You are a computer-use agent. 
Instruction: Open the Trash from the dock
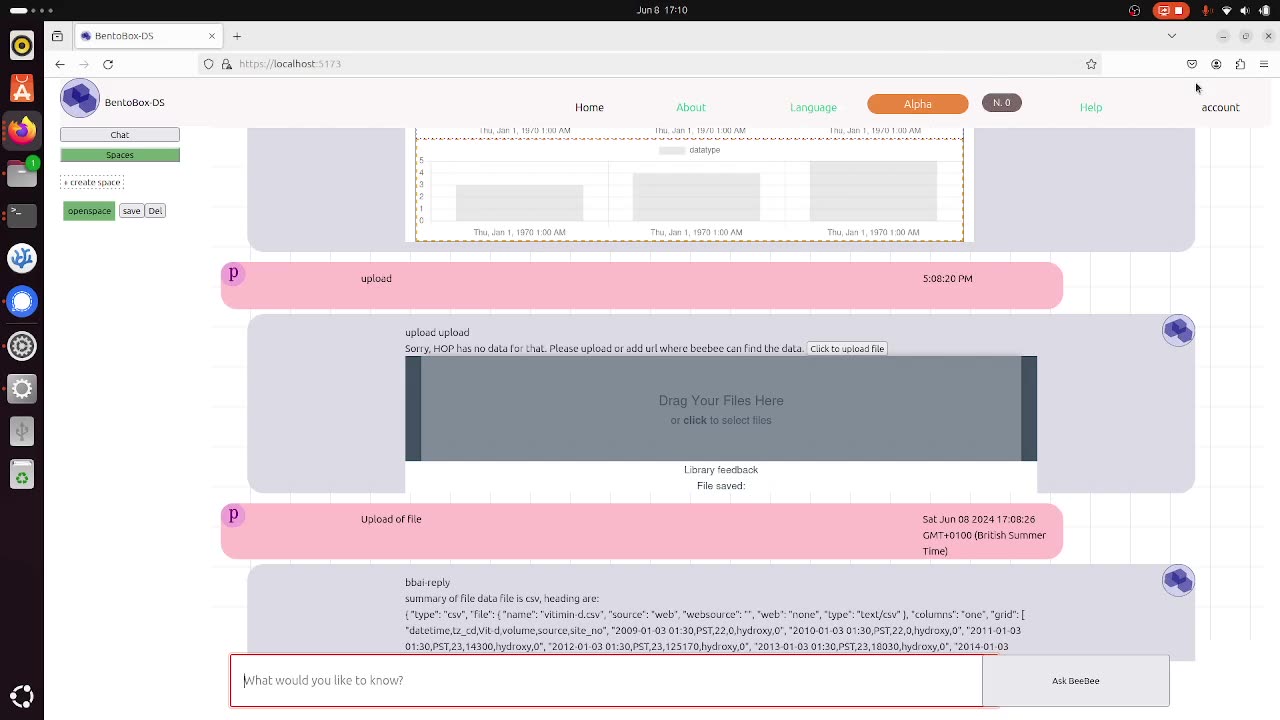click(22, 474)
